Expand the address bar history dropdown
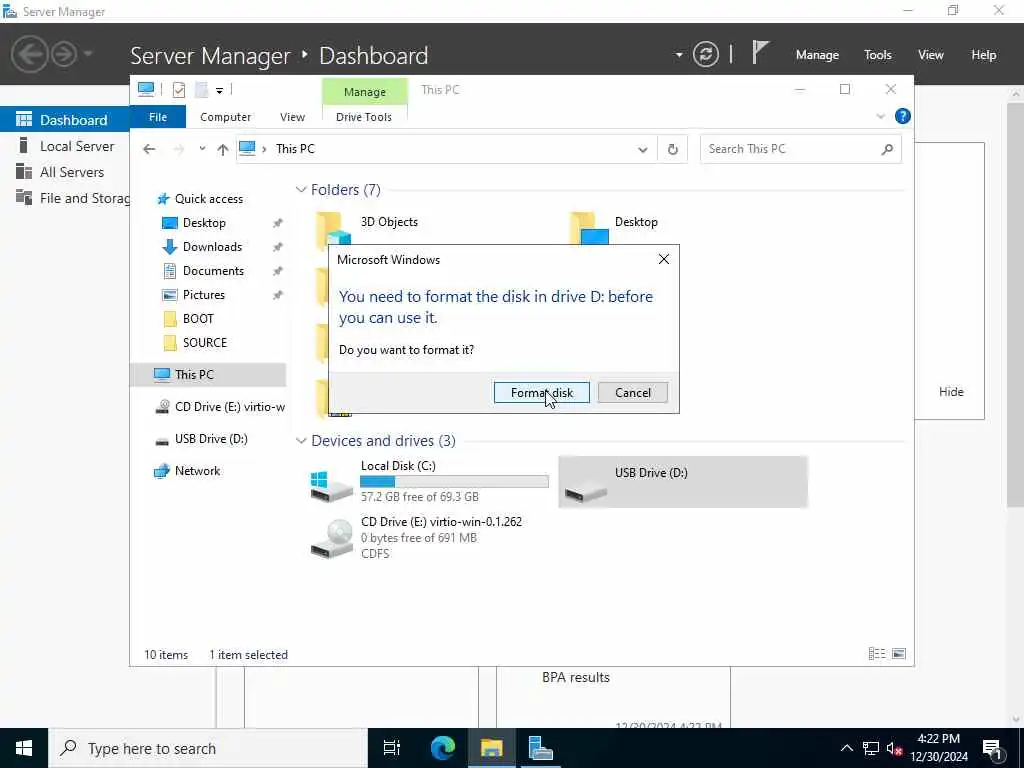The width and height of the screenshot is (1024, 768). coord(643,150)
